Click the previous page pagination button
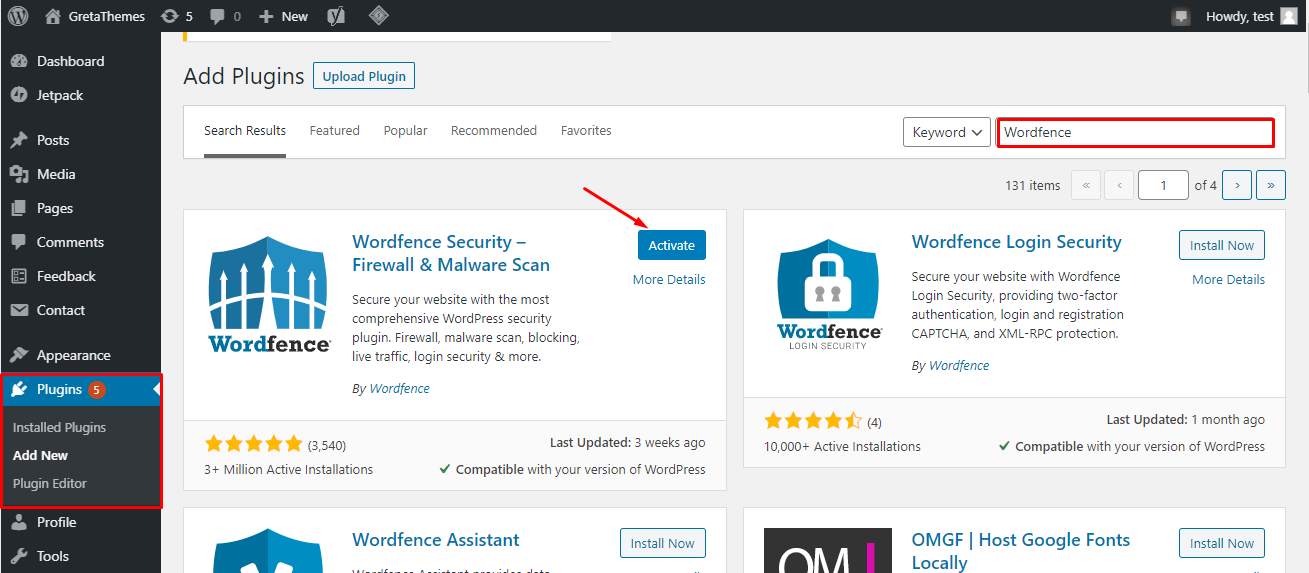Viewport: 1309px width, 573px height. [1119, 185]
